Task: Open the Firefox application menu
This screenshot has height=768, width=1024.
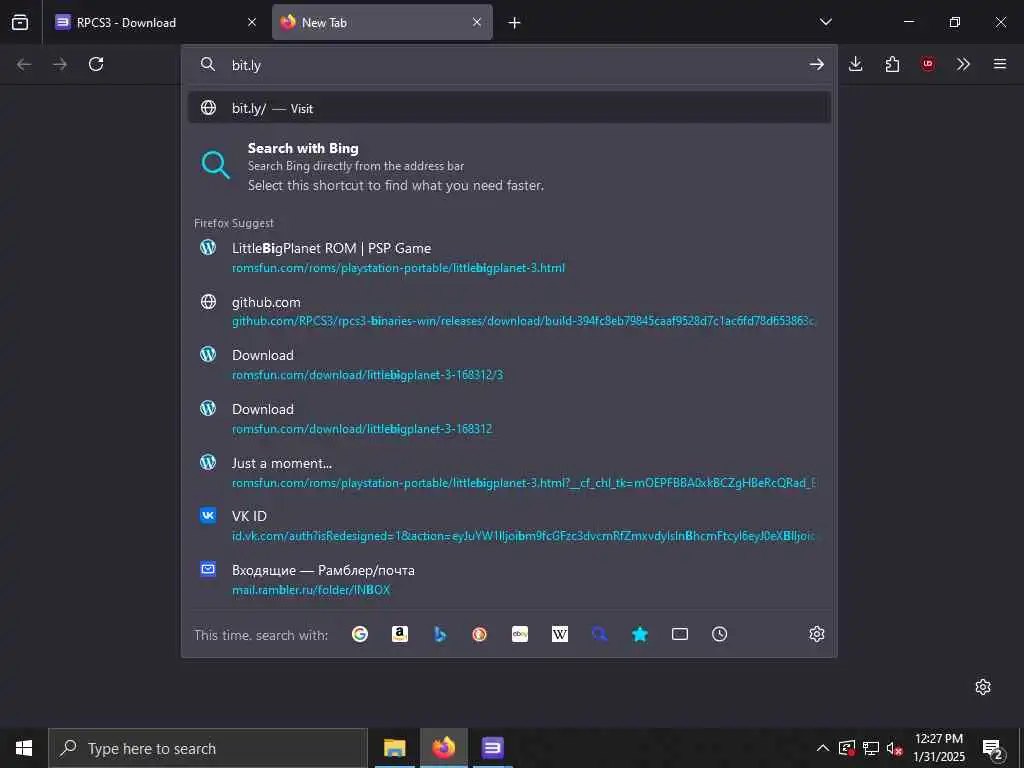Action: (x=1000, y=64)
